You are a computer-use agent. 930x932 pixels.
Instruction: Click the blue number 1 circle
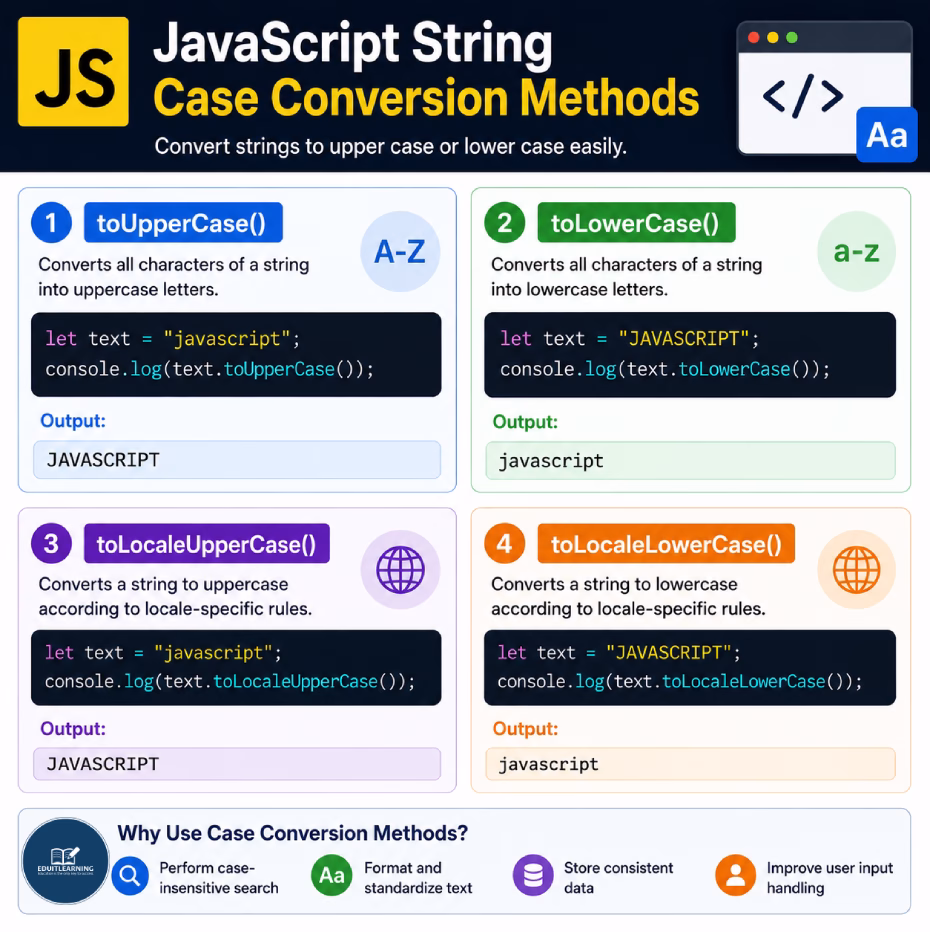tap(52, 223)
